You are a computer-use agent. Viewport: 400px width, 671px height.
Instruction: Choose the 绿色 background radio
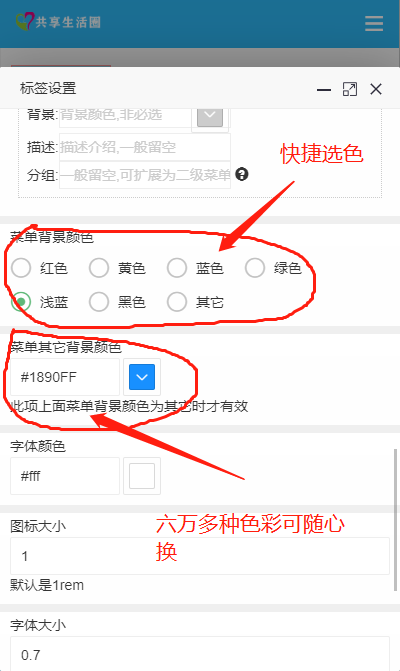tap(255, 268)
